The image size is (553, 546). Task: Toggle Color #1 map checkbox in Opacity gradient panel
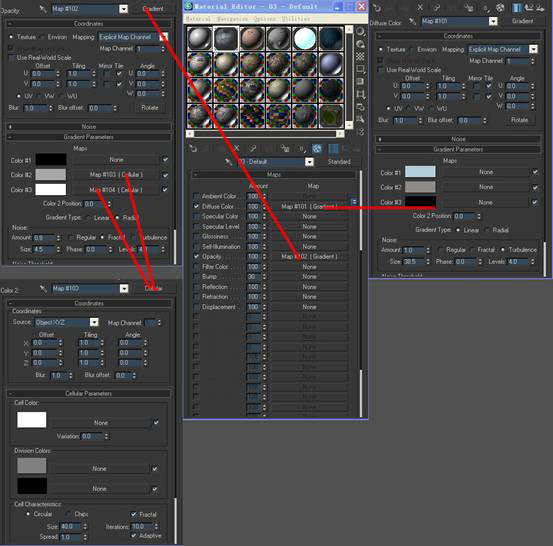pos(165,160)
